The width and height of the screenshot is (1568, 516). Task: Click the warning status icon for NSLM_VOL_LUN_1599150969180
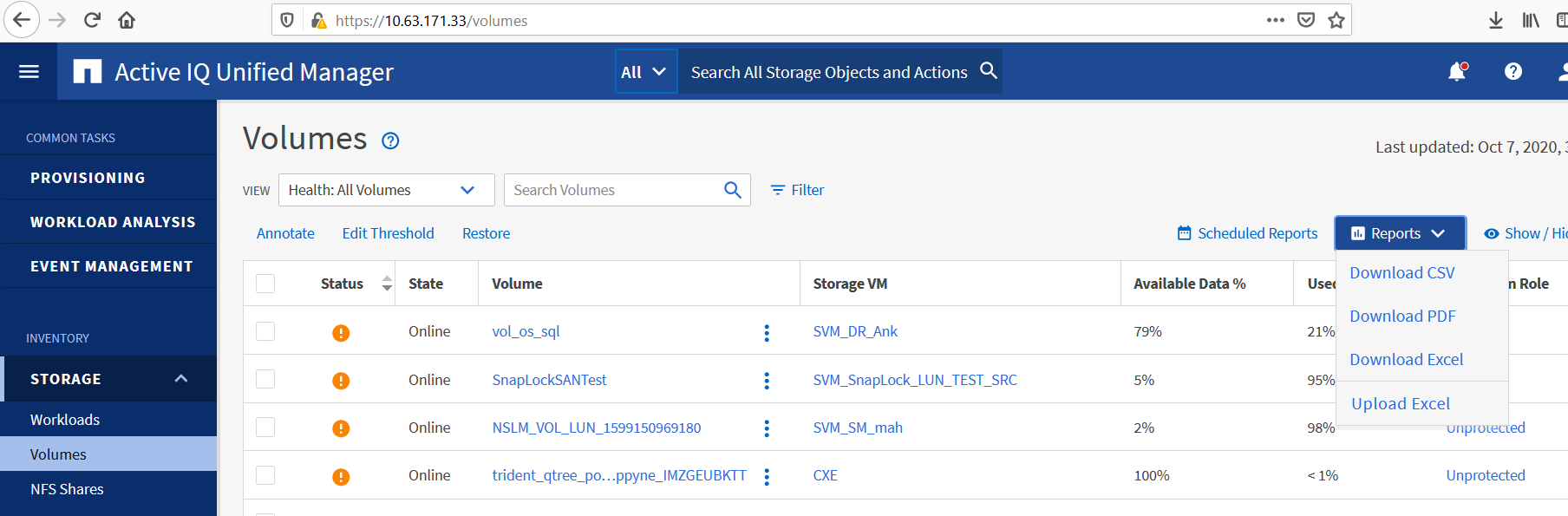tap(341, 428)
